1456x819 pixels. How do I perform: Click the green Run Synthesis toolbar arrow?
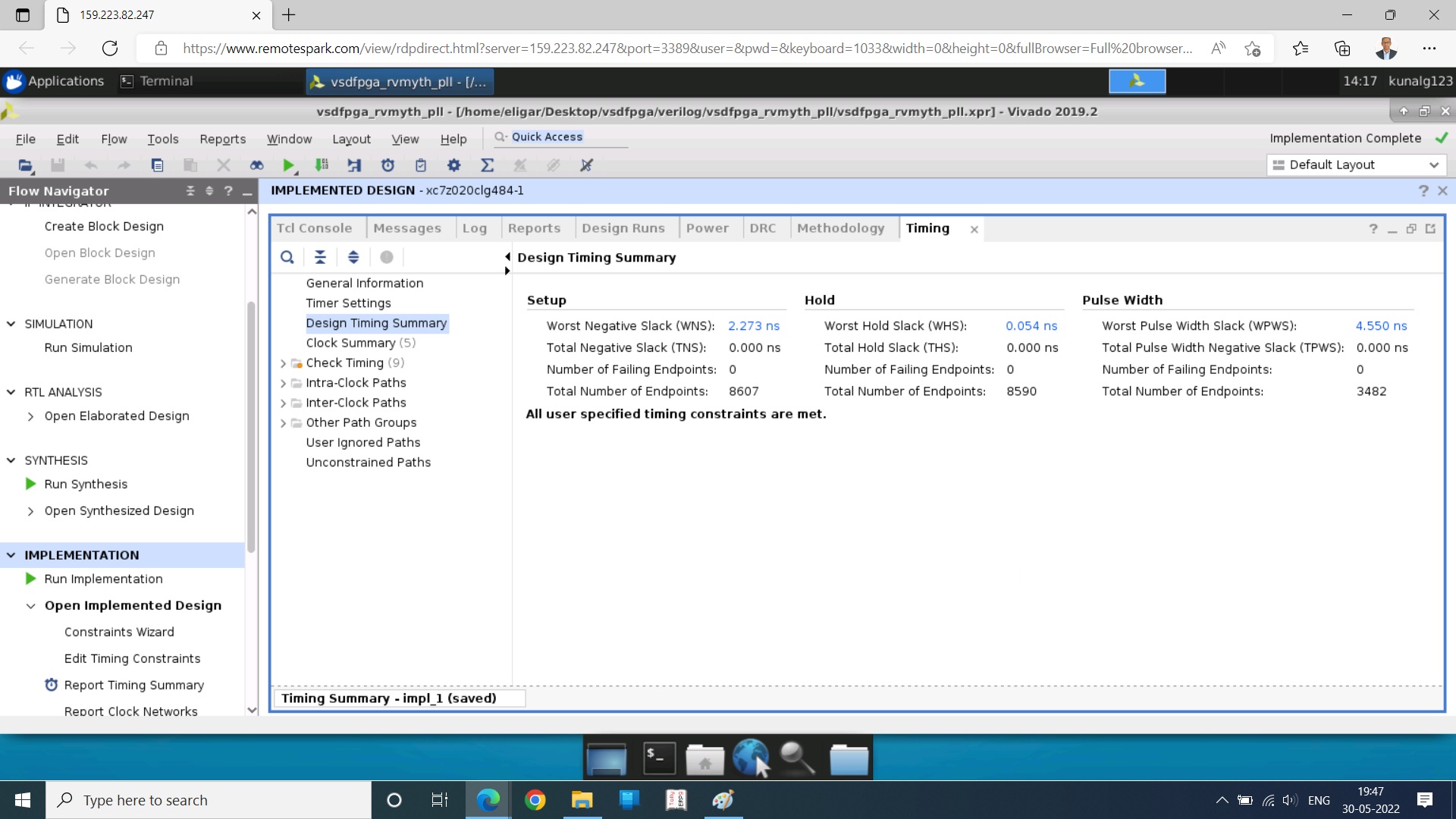coord(288,165)
